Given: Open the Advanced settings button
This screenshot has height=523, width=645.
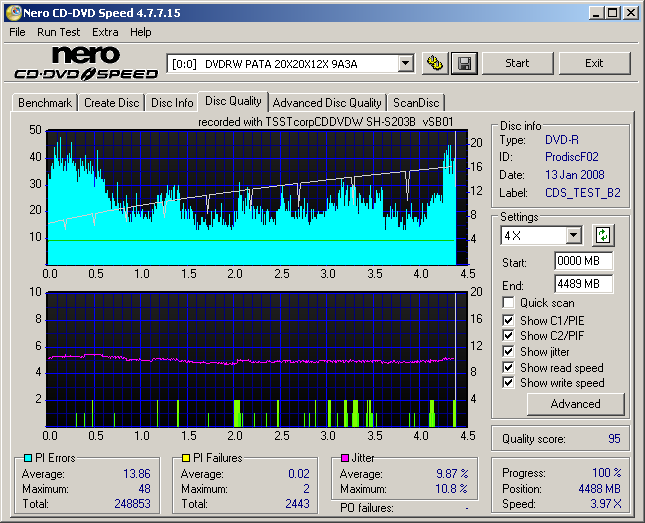Looking at the screenshot, I should (575, 404).
